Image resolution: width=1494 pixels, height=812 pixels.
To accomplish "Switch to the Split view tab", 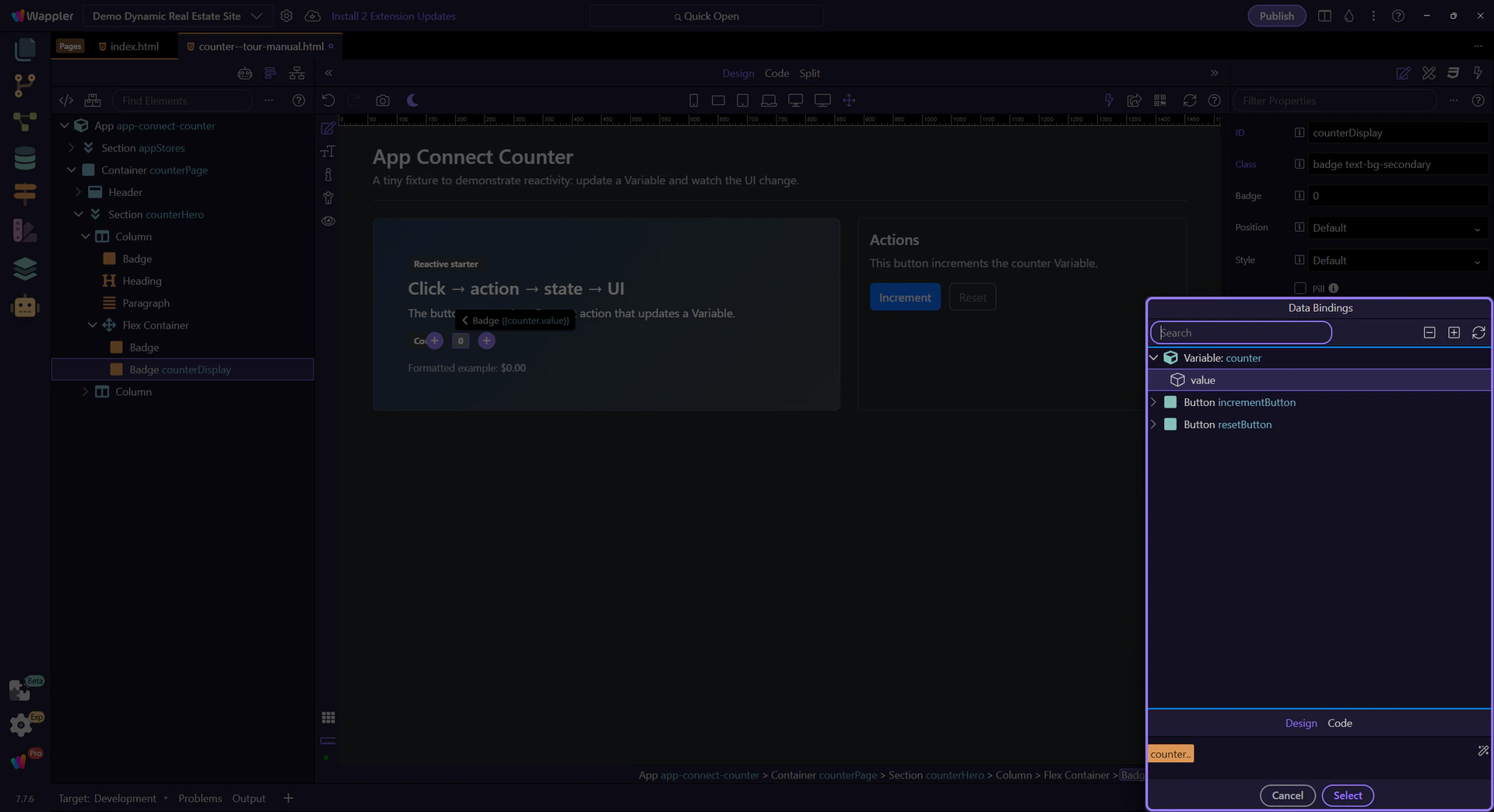I will coord(809,73).
